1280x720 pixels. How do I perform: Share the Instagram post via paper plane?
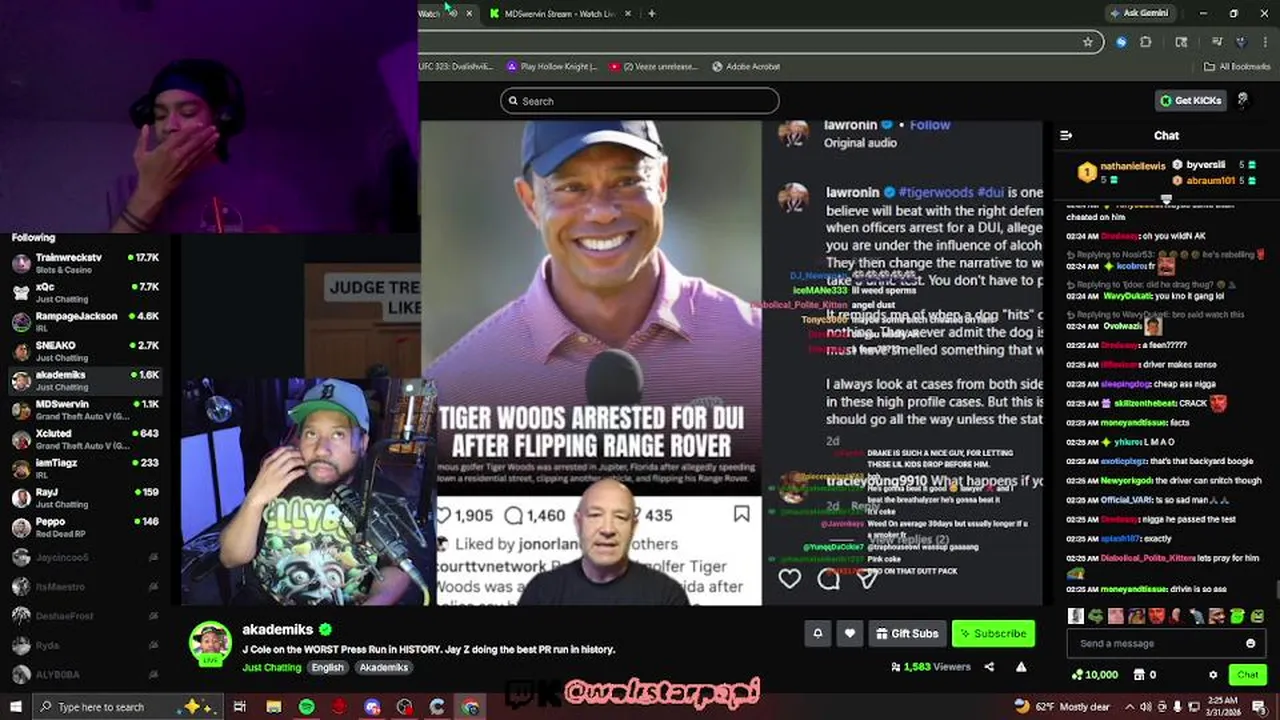point(868,578)
